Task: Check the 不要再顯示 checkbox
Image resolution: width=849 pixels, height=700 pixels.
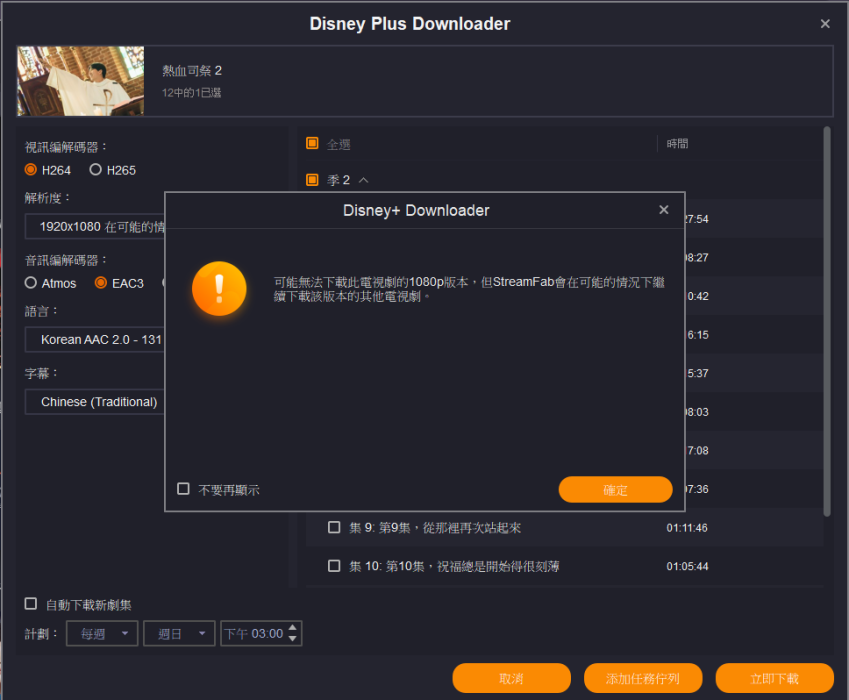Action: (x=184, y=489)
